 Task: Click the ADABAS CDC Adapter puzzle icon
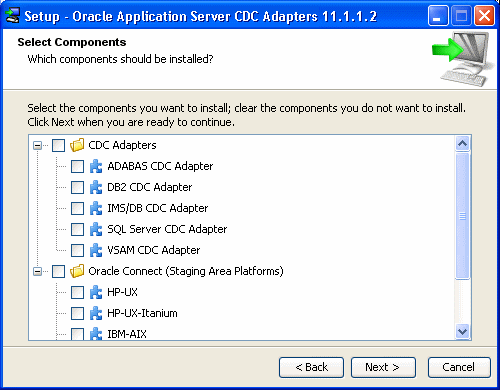coord(96,166)
